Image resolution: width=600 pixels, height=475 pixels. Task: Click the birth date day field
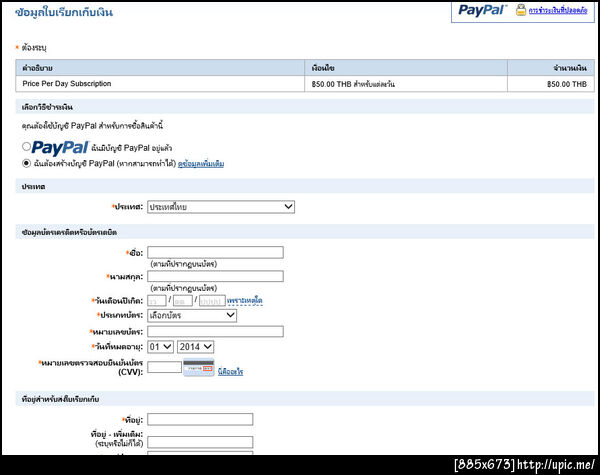(x=157, y=301)
